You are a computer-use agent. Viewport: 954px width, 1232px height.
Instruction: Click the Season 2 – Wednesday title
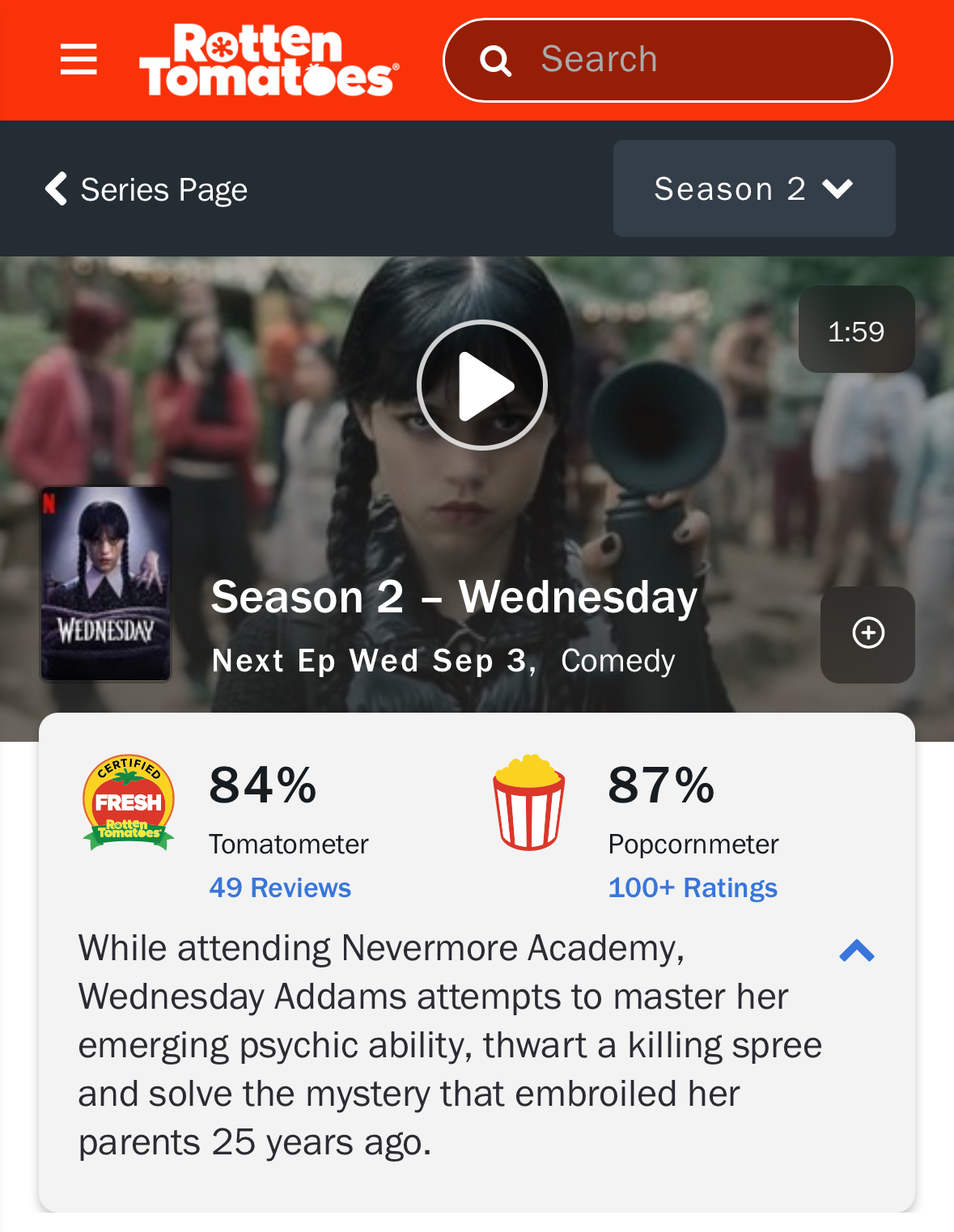tap(454, 597)
